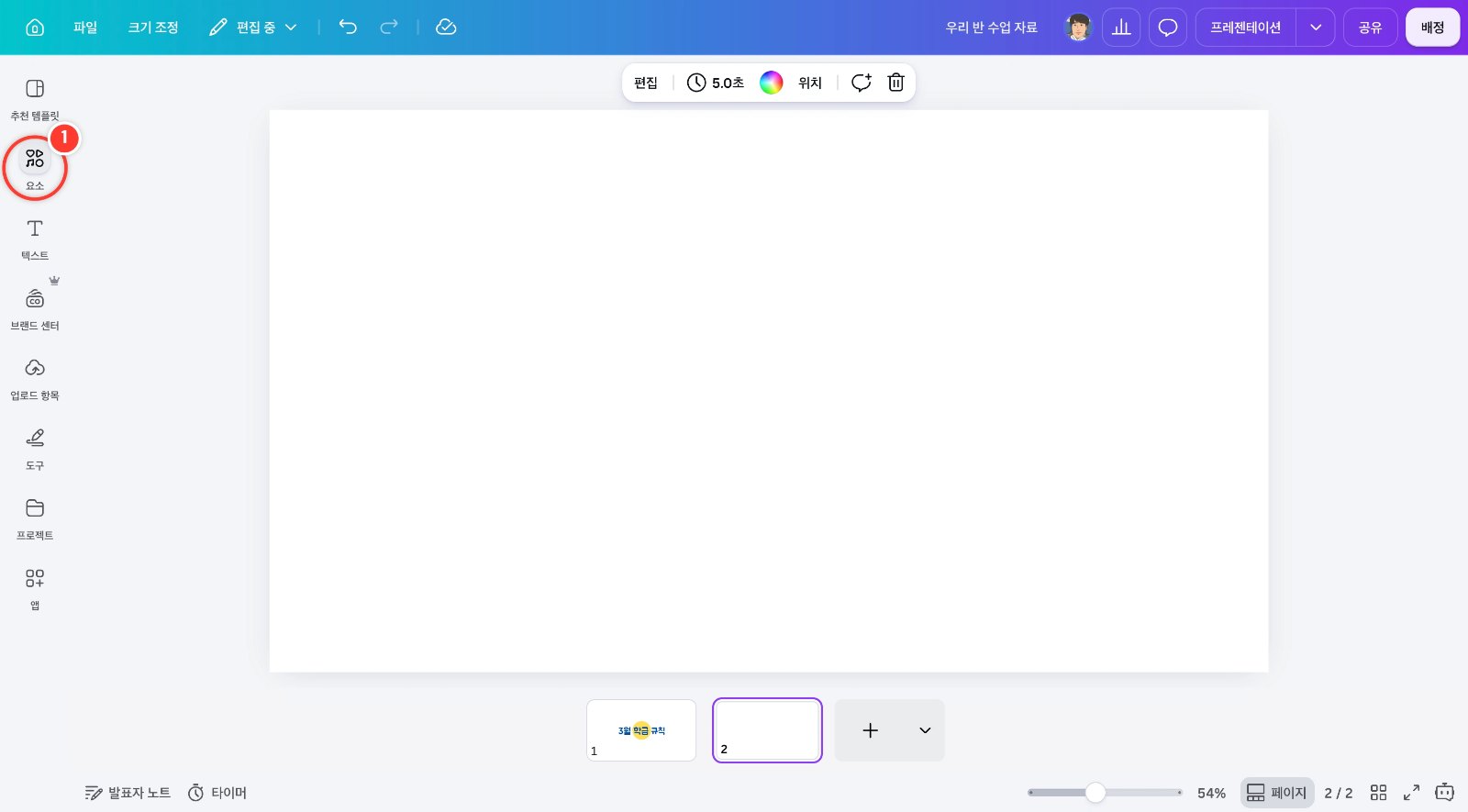Select the blank slide canvas

click(x=769, y=391)
